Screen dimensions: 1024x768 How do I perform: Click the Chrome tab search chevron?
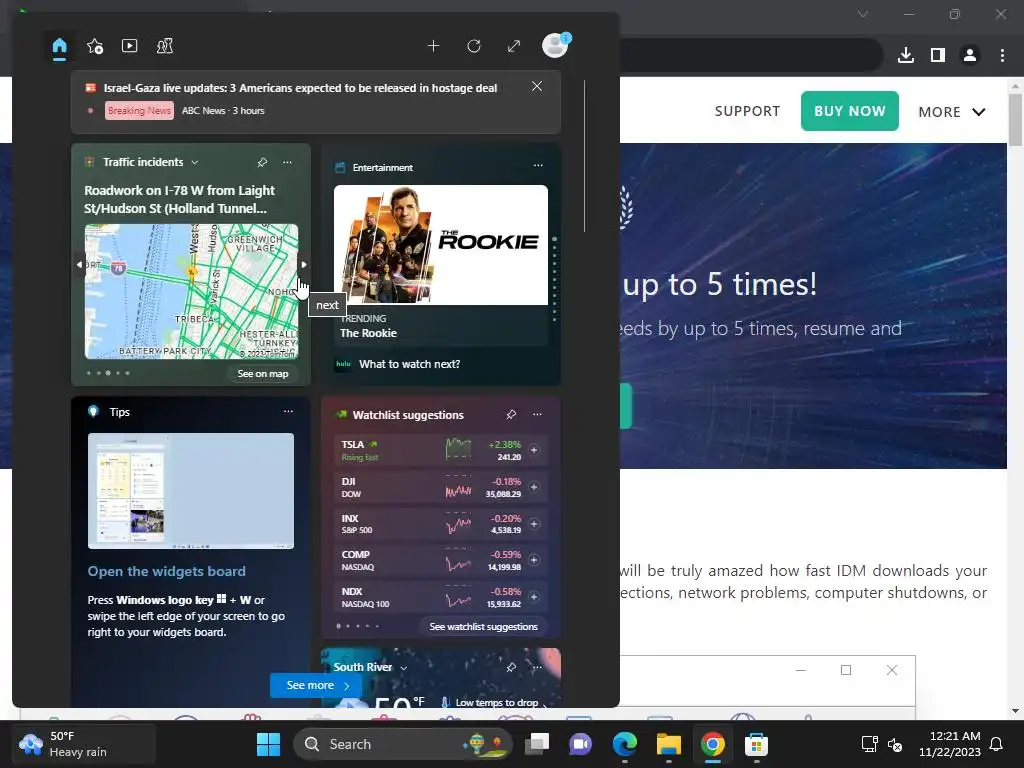point(863,14)
